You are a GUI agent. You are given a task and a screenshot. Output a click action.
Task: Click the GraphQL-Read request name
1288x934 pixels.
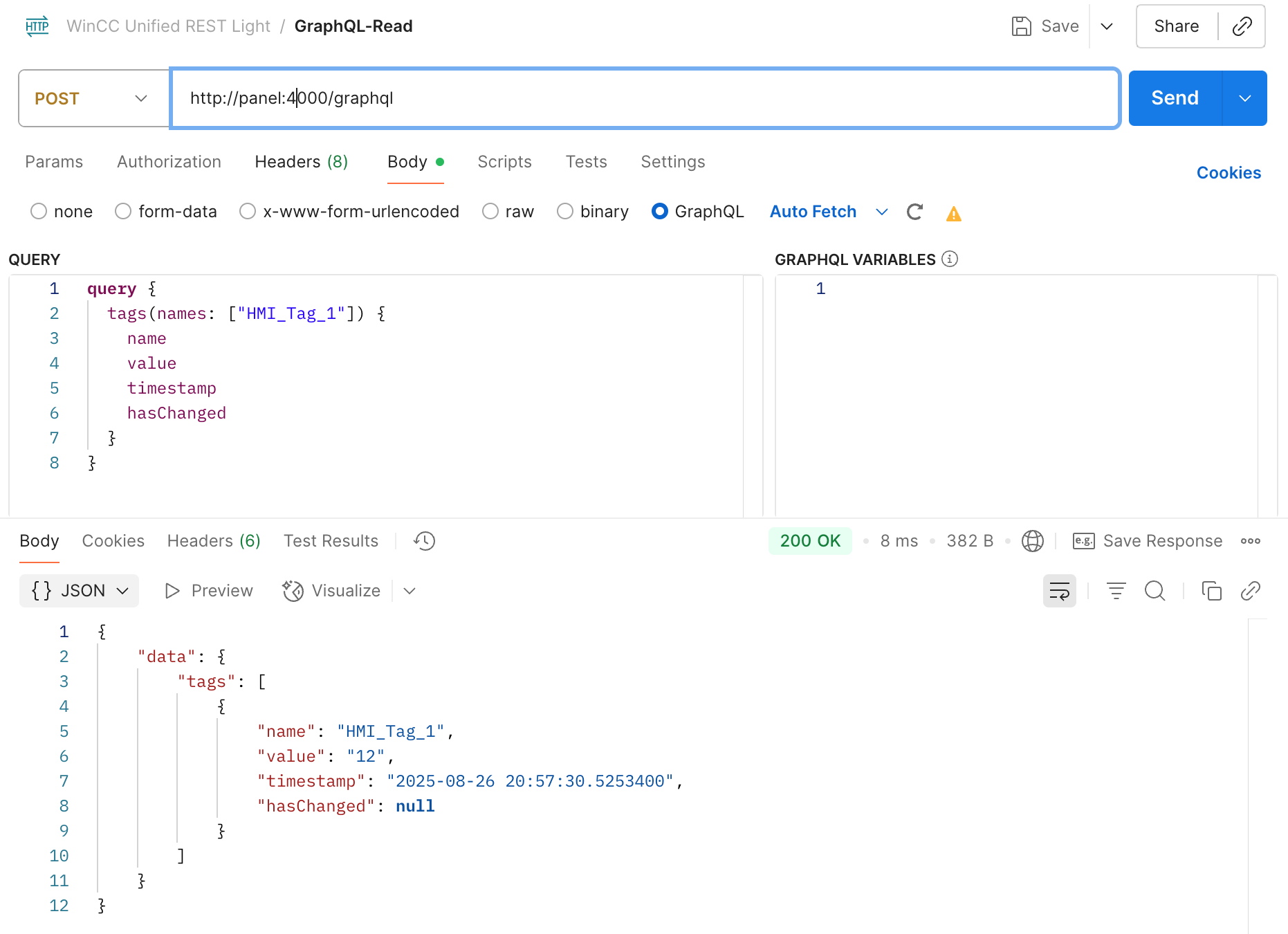pos(353,26)
